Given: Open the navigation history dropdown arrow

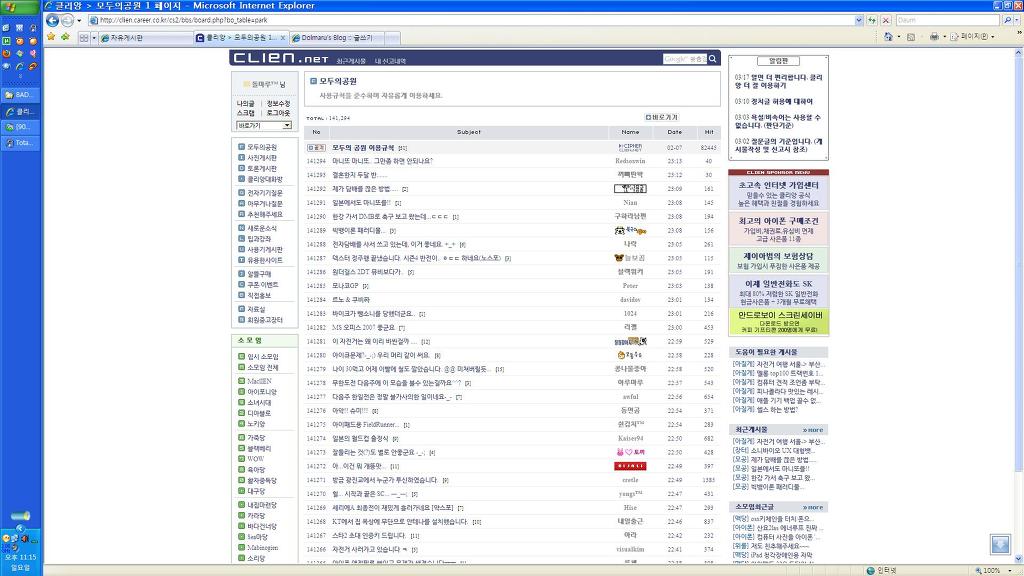Looking at the screenshot, I should (x=80, y=20).
